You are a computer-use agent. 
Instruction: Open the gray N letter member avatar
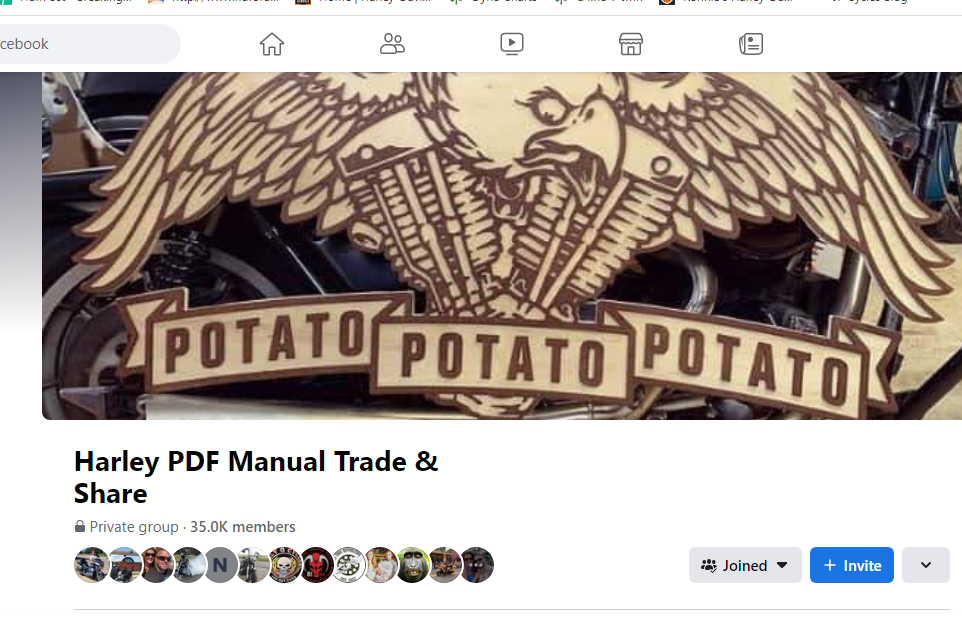[x=220, y=565]
